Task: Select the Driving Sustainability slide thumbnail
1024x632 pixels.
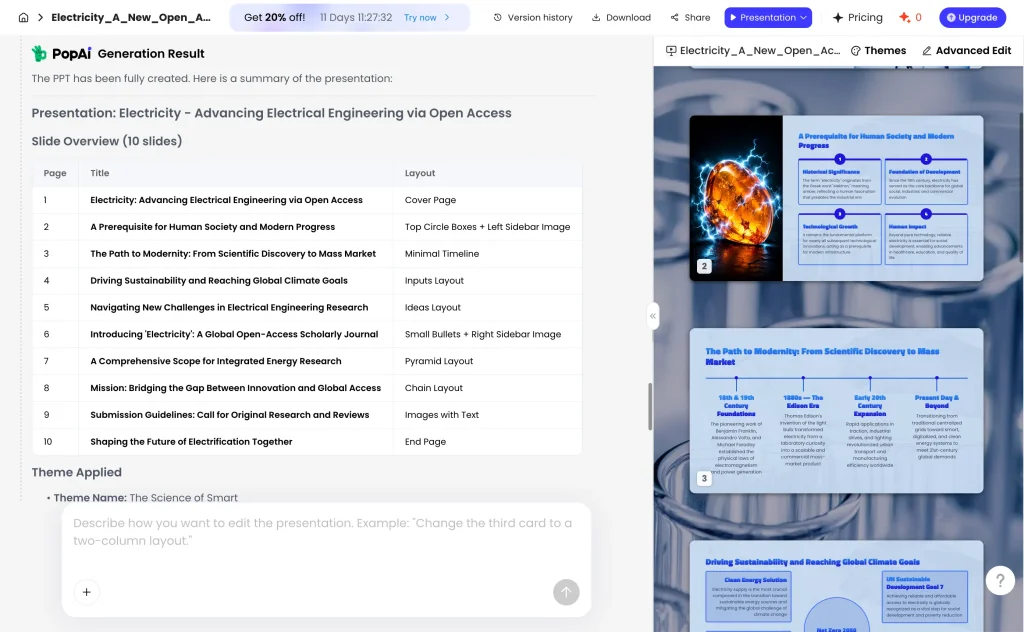Action: click(836, 586)
